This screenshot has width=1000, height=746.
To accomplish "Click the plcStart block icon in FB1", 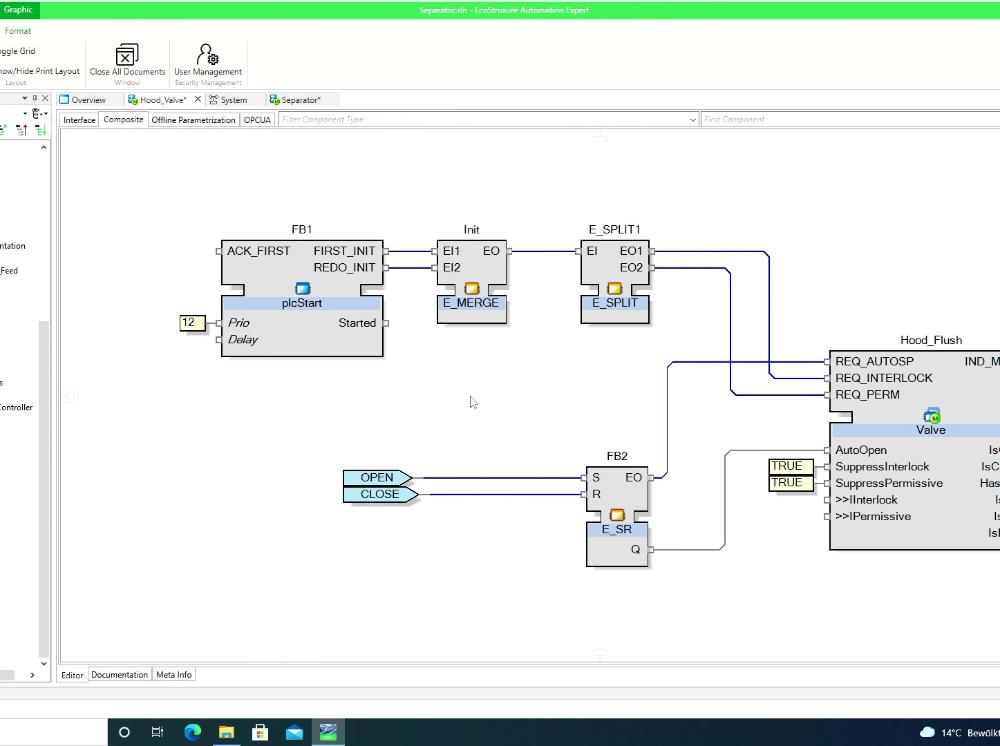I will (x=302, y=289).
